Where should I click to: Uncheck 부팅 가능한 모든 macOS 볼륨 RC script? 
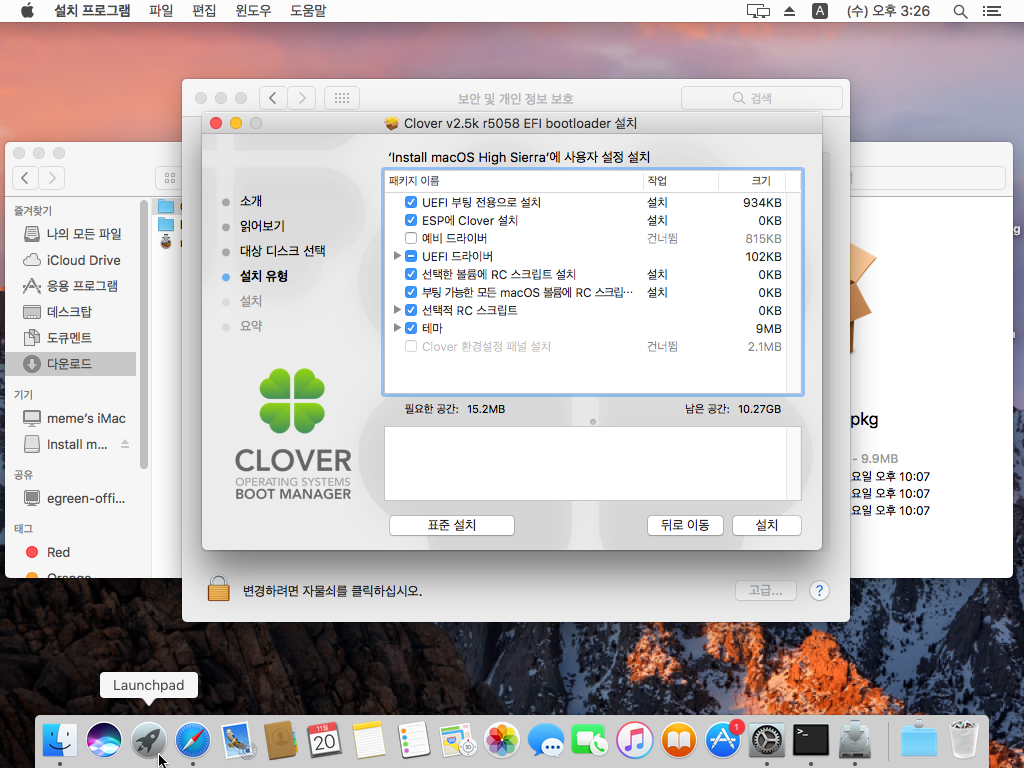click(x=411, y=293)
